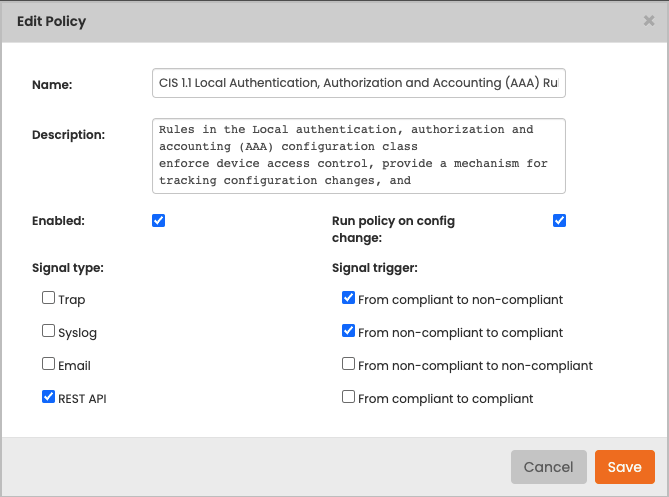Uncheck the REST API signal type

tap(48, 397)
